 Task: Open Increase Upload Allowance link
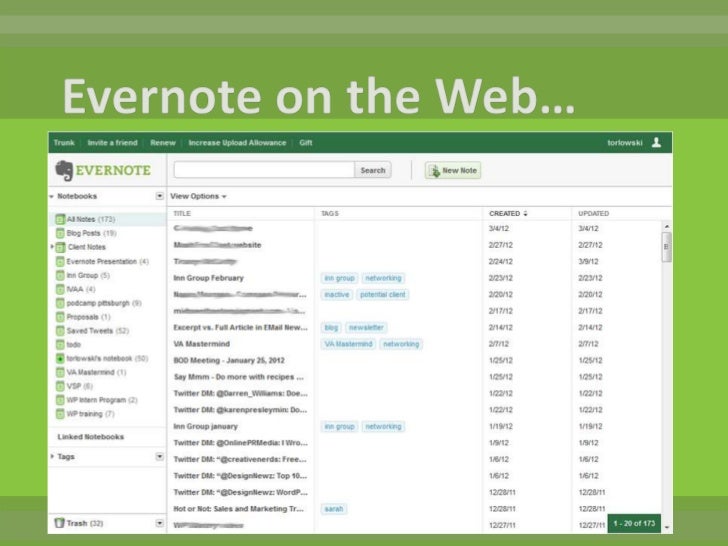pos(237,143)
